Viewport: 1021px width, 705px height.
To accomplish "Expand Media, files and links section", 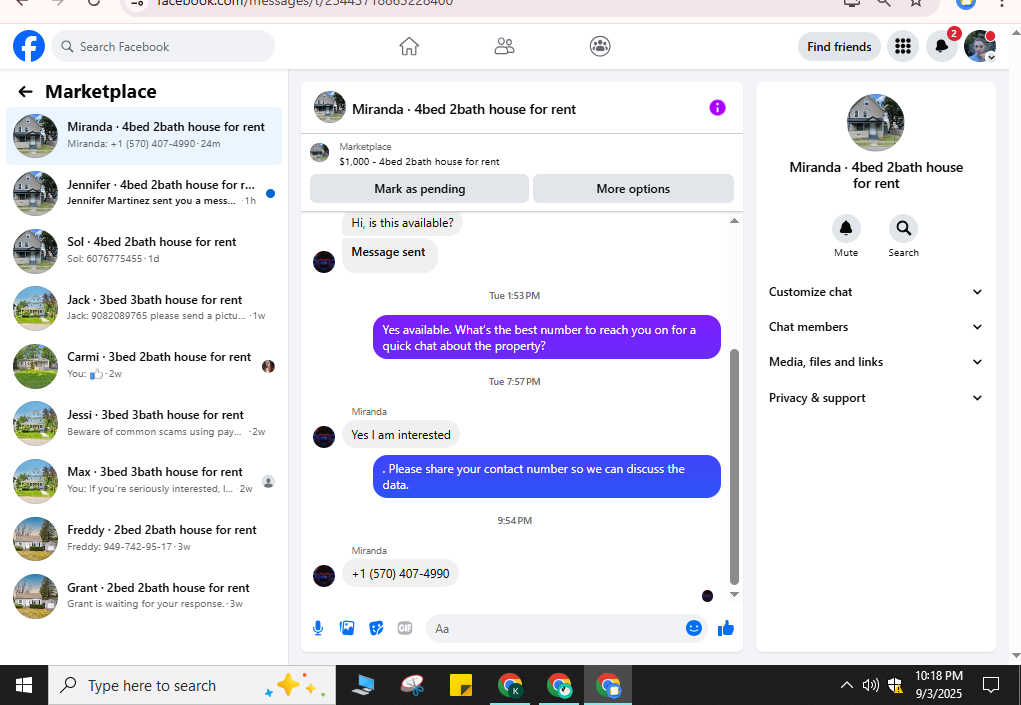I will point(876,362).
